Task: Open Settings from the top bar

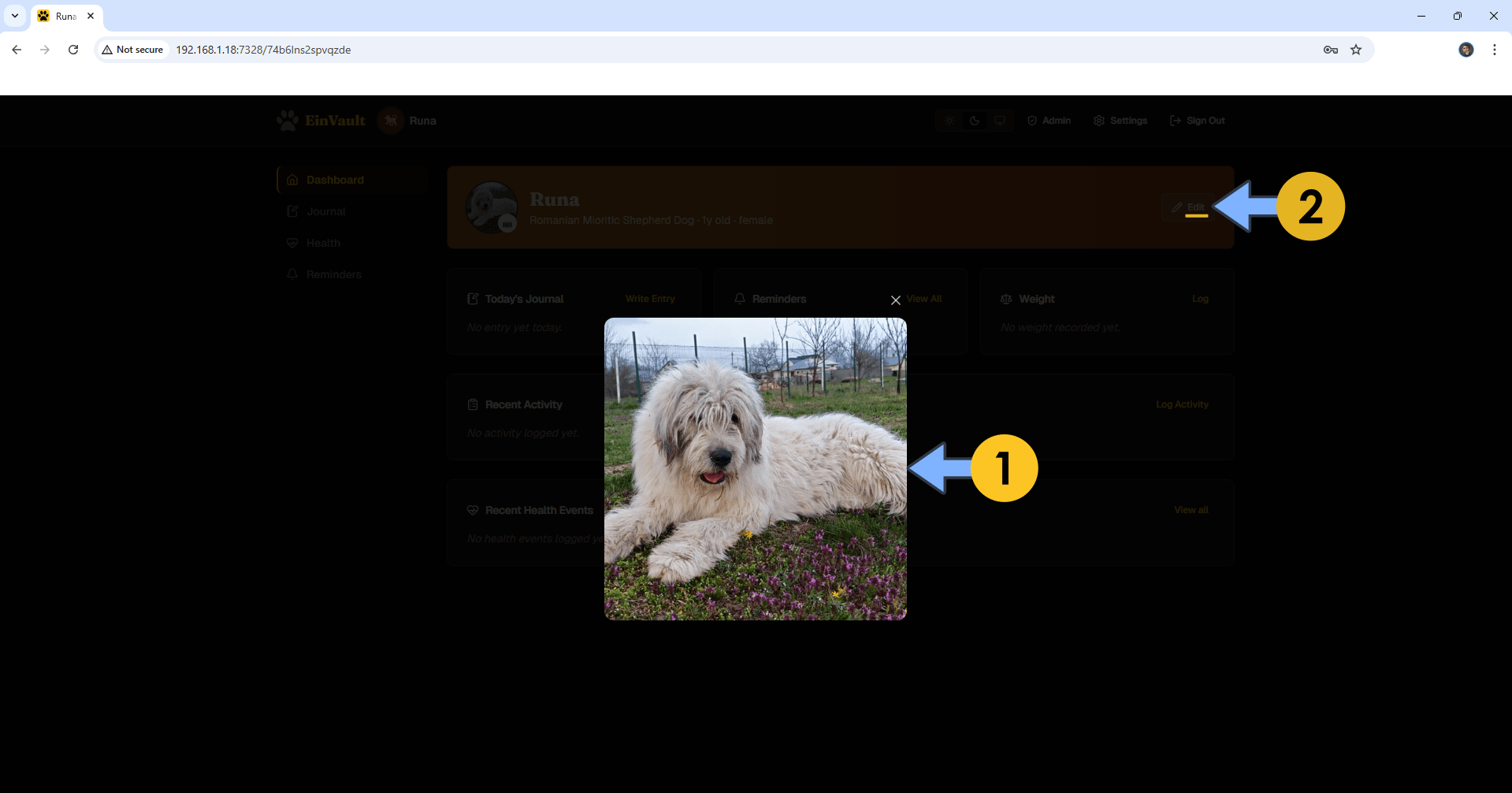Action: [x=1120, y=121]
